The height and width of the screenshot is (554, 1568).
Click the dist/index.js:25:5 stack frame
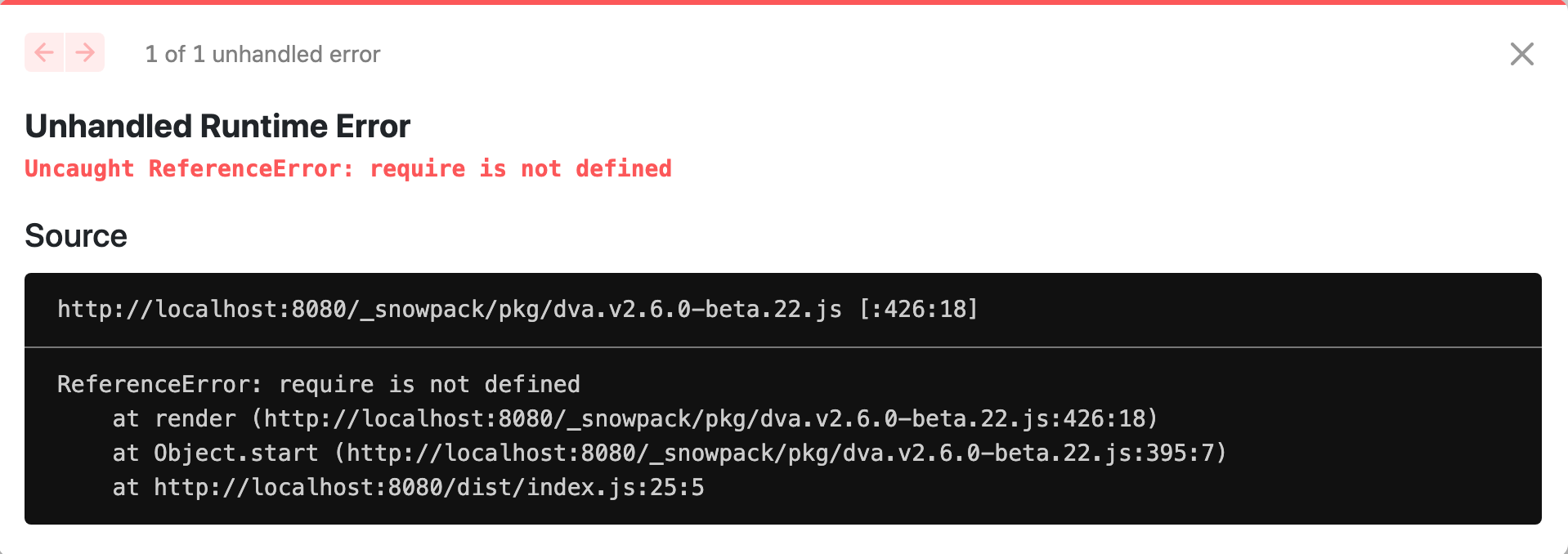point(409,487)
